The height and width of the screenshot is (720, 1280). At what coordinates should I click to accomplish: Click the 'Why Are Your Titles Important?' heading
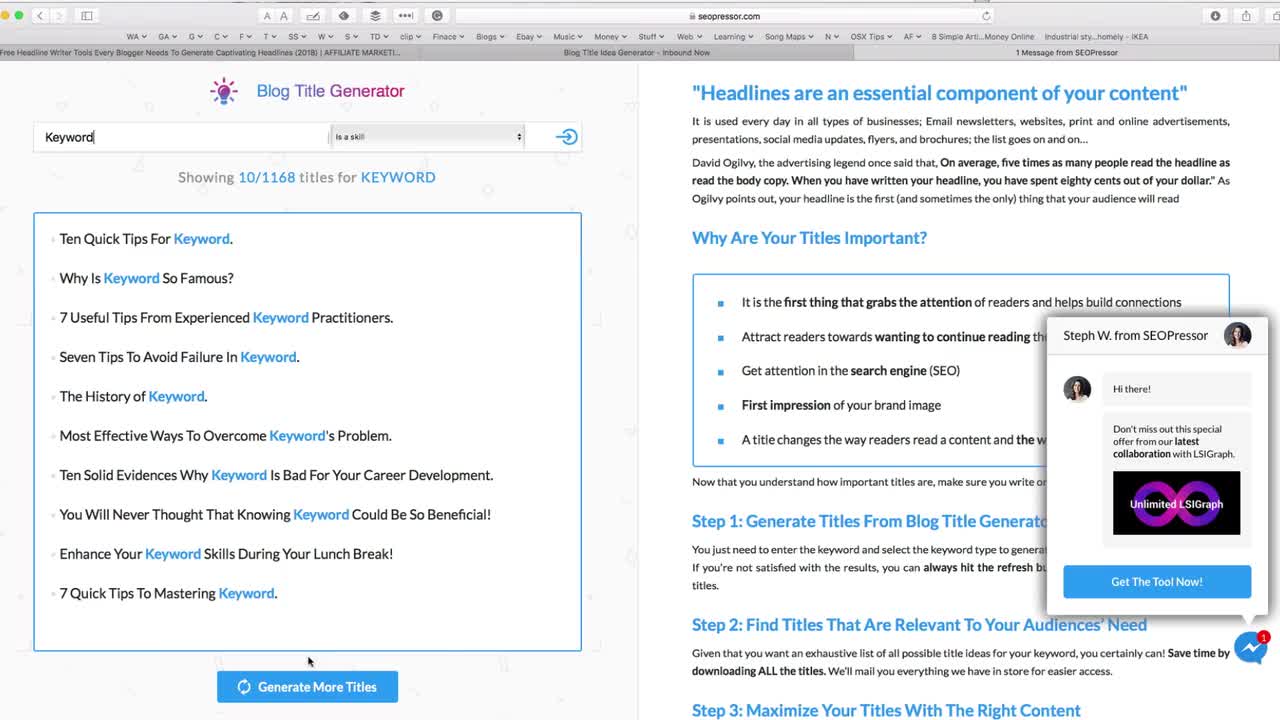pyautogui.click(x=809, y=238)
